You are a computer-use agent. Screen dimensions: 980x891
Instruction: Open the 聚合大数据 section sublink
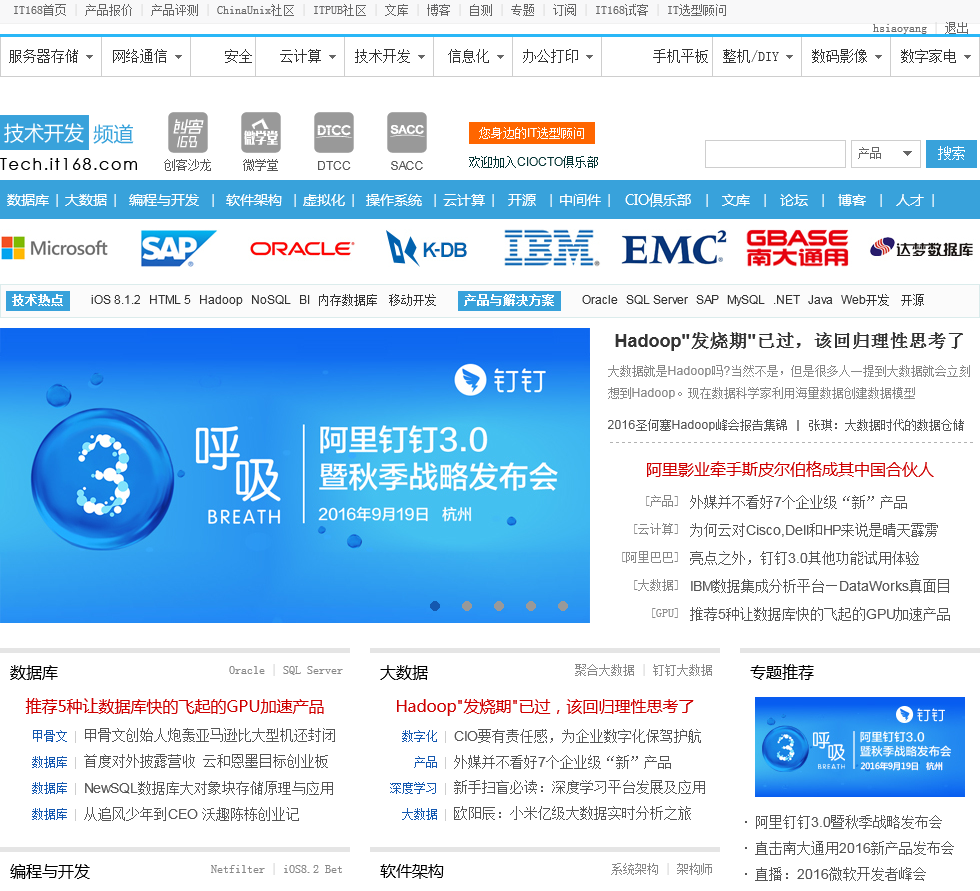coord(604,670)
